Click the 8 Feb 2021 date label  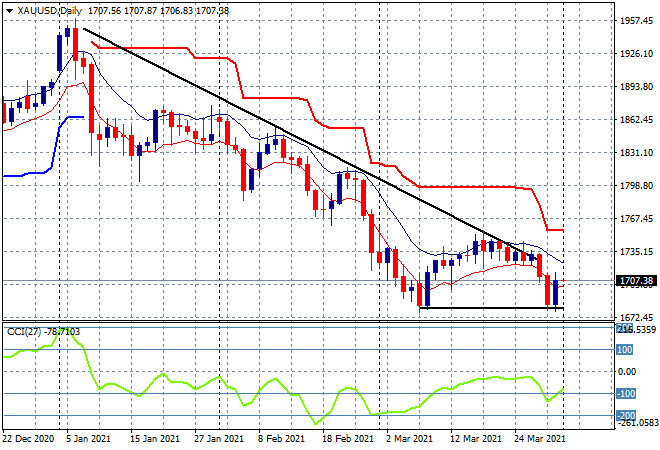point(281,439)
